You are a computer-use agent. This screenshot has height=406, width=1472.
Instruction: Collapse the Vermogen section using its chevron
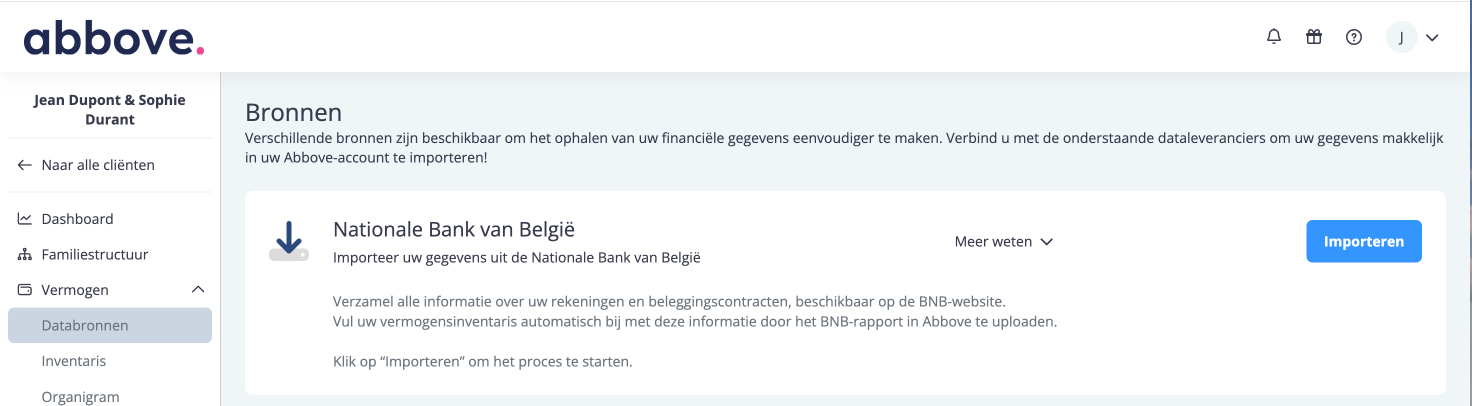pos(197,290)
